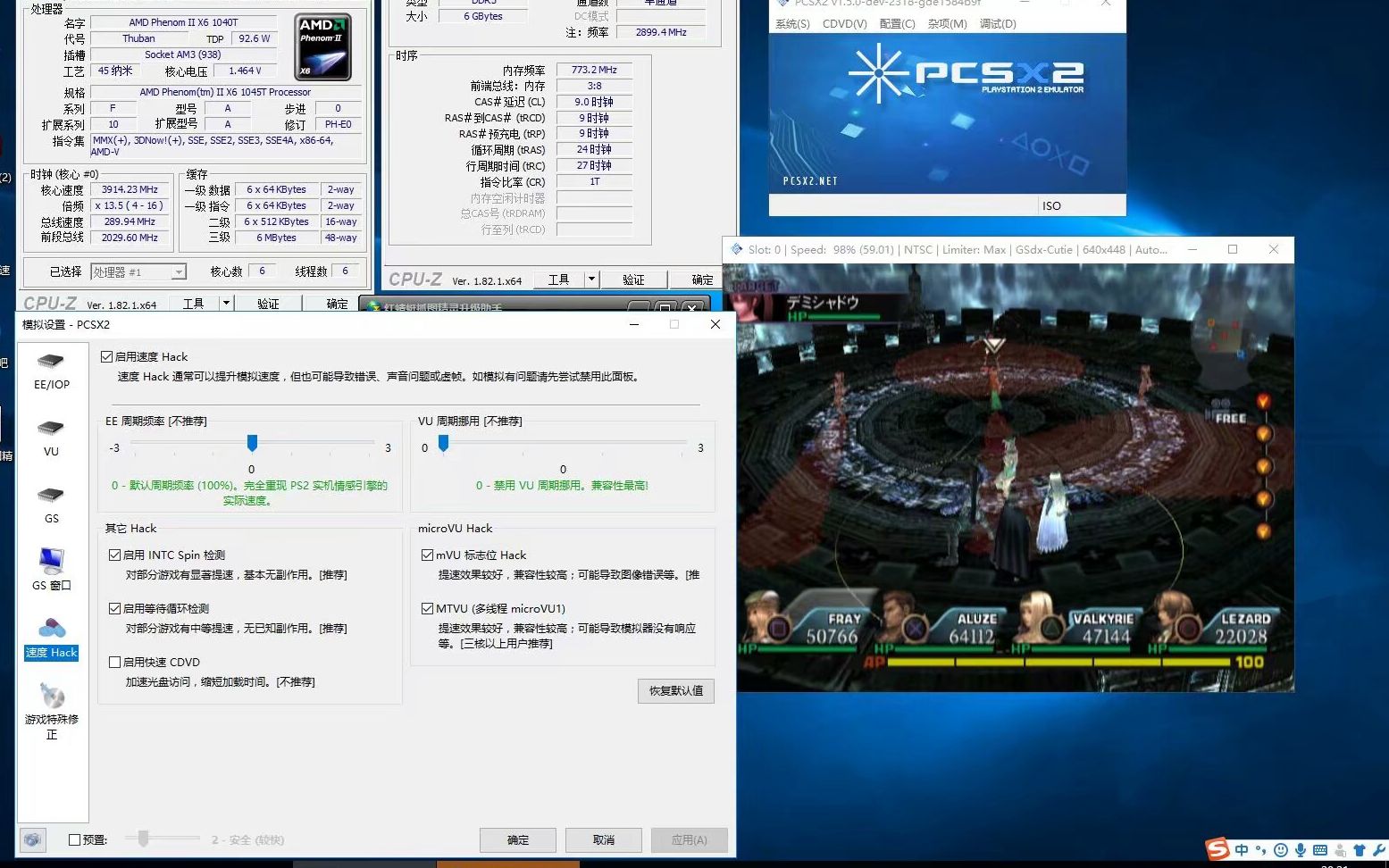Click 取消 in emulation settings dialog
Image resolution: width=1389 pixels, height=868 pixels.
[x=604, y=839]
